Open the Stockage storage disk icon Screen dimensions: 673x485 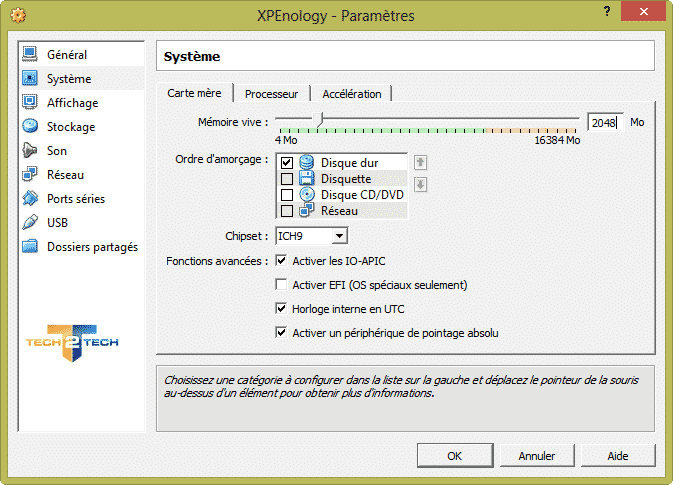tap(30, 126)
